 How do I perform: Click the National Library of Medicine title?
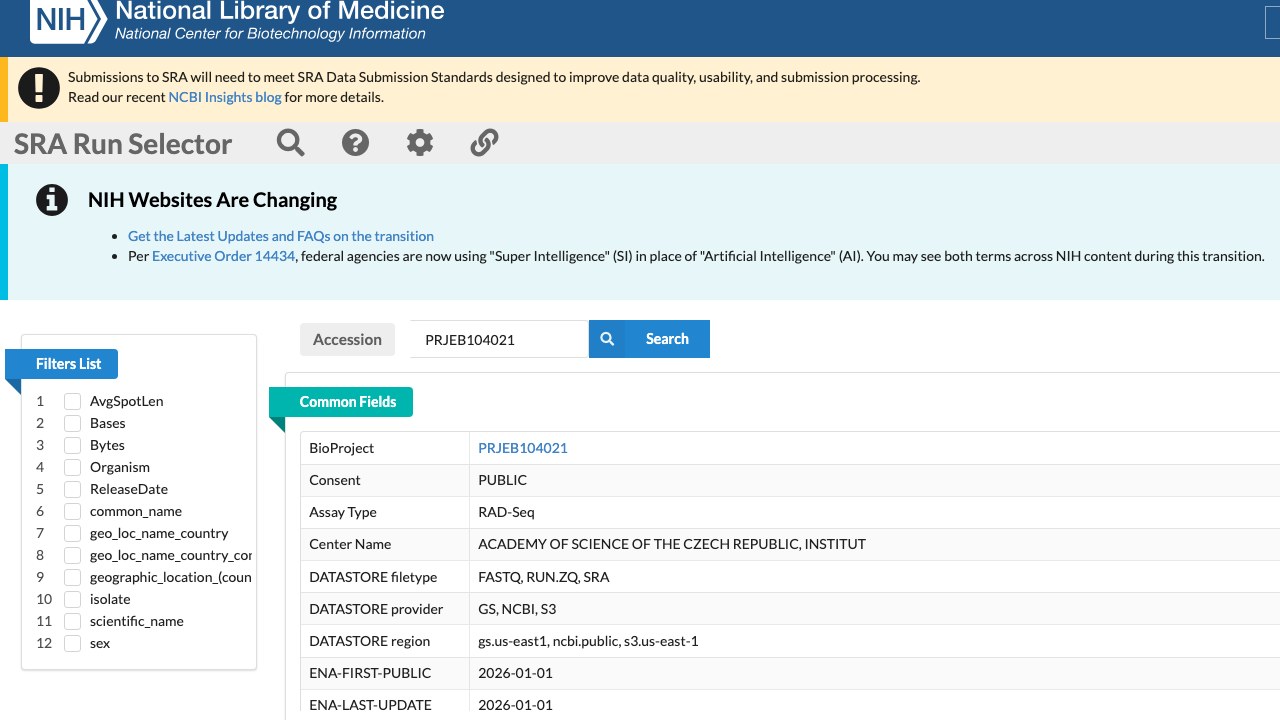pyautogui.click(x=280, y=12)
